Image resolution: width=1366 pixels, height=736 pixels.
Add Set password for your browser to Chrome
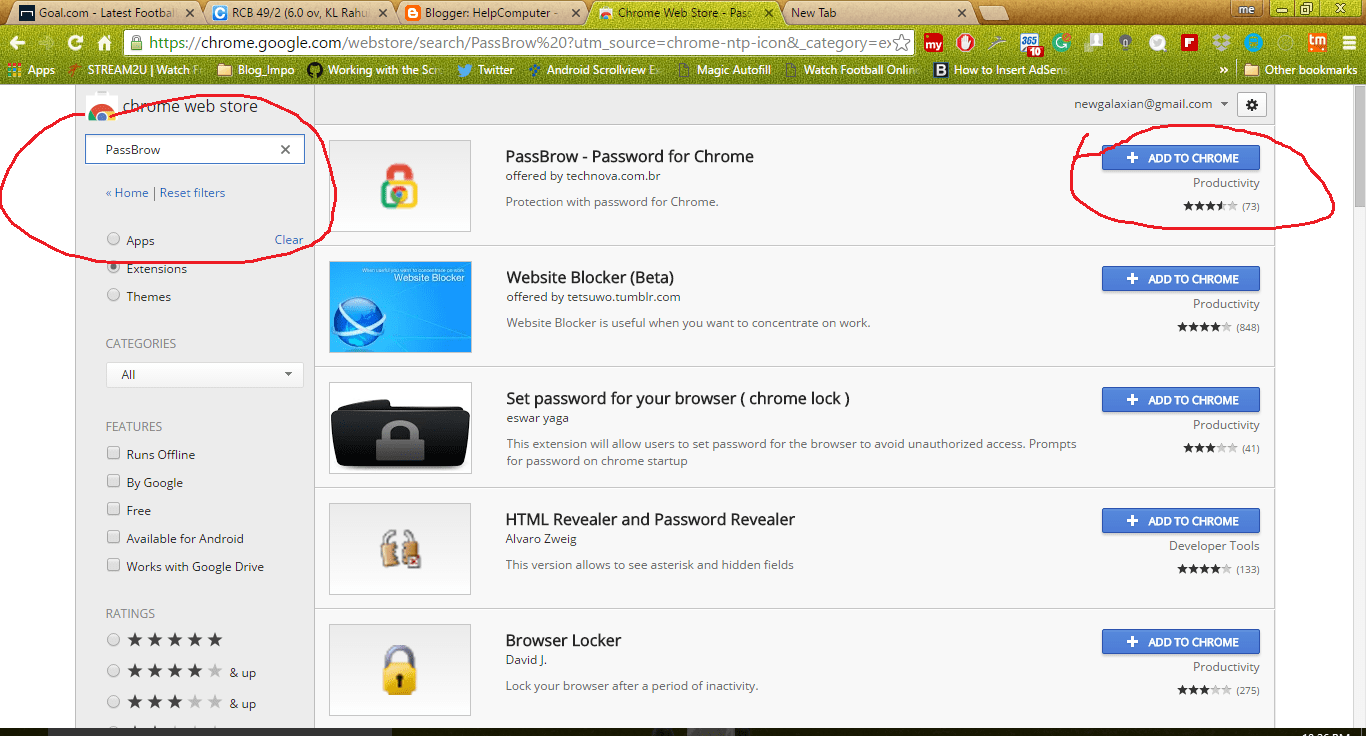(1181, 400)
